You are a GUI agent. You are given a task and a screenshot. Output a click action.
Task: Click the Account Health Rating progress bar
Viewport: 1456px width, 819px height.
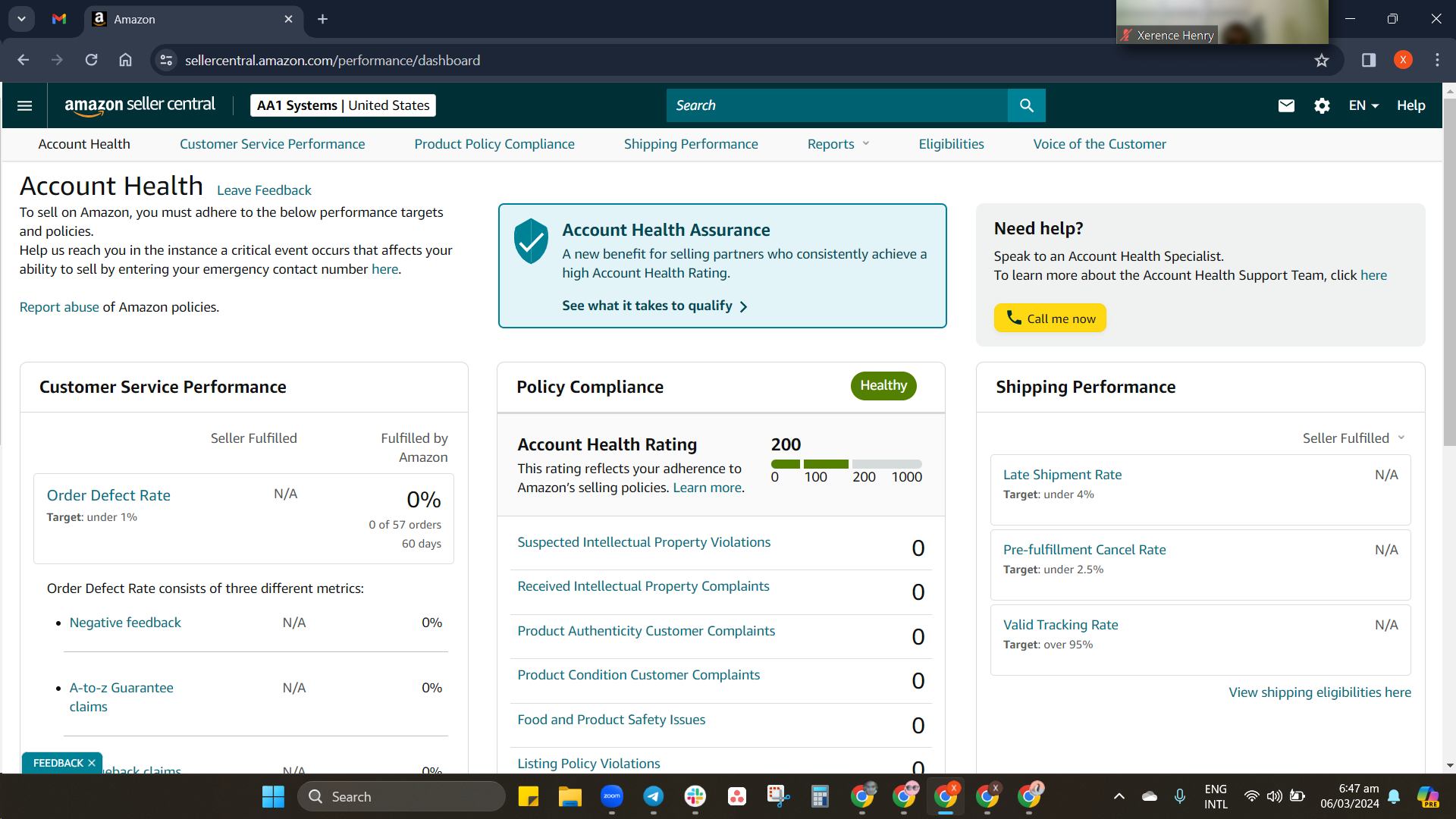pos(846,464)
